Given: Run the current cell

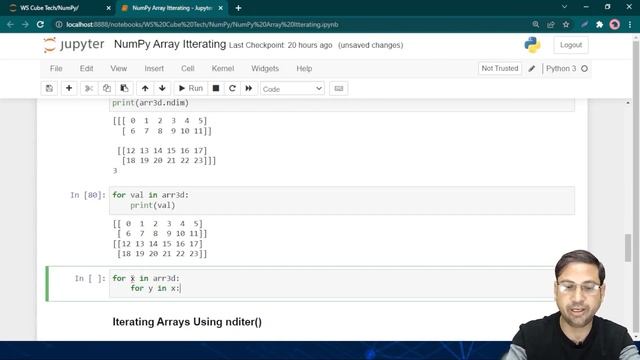Looking at the screenshot, I should click(191, 89).
